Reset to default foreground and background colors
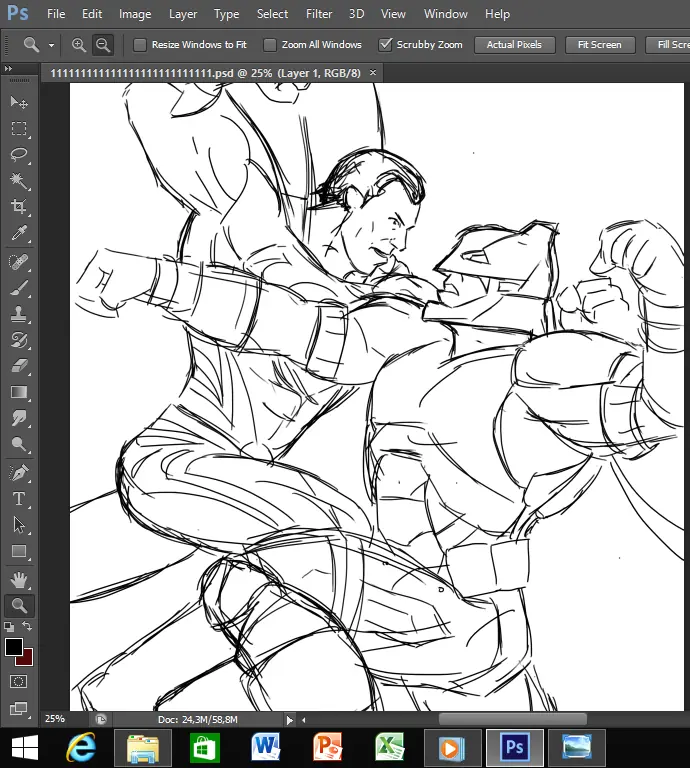Screen dimensions: 690x768 (9, 626)
